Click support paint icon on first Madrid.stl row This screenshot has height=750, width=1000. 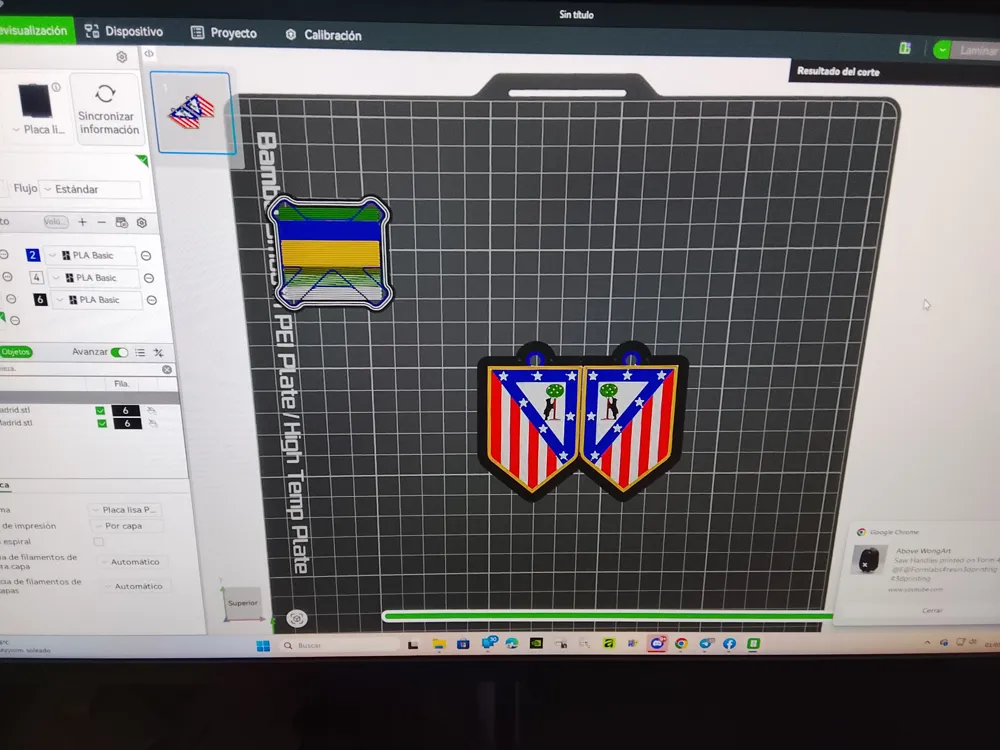(x=151, y=411)
